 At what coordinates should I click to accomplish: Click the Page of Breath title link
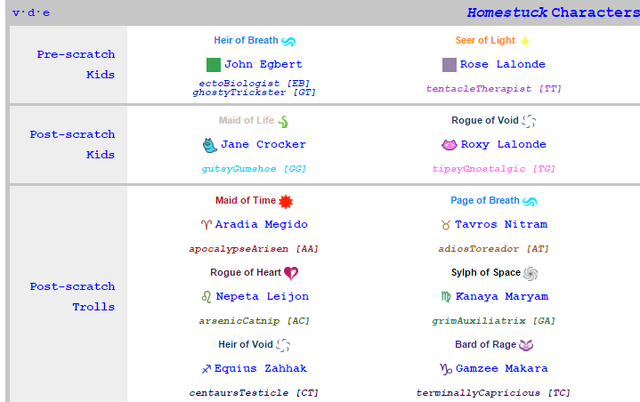485,200
